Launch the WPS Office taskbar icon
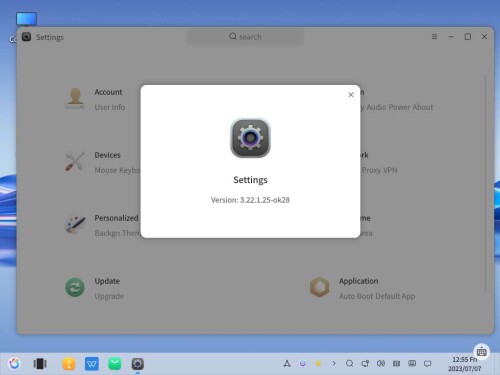 coord(92,364)
